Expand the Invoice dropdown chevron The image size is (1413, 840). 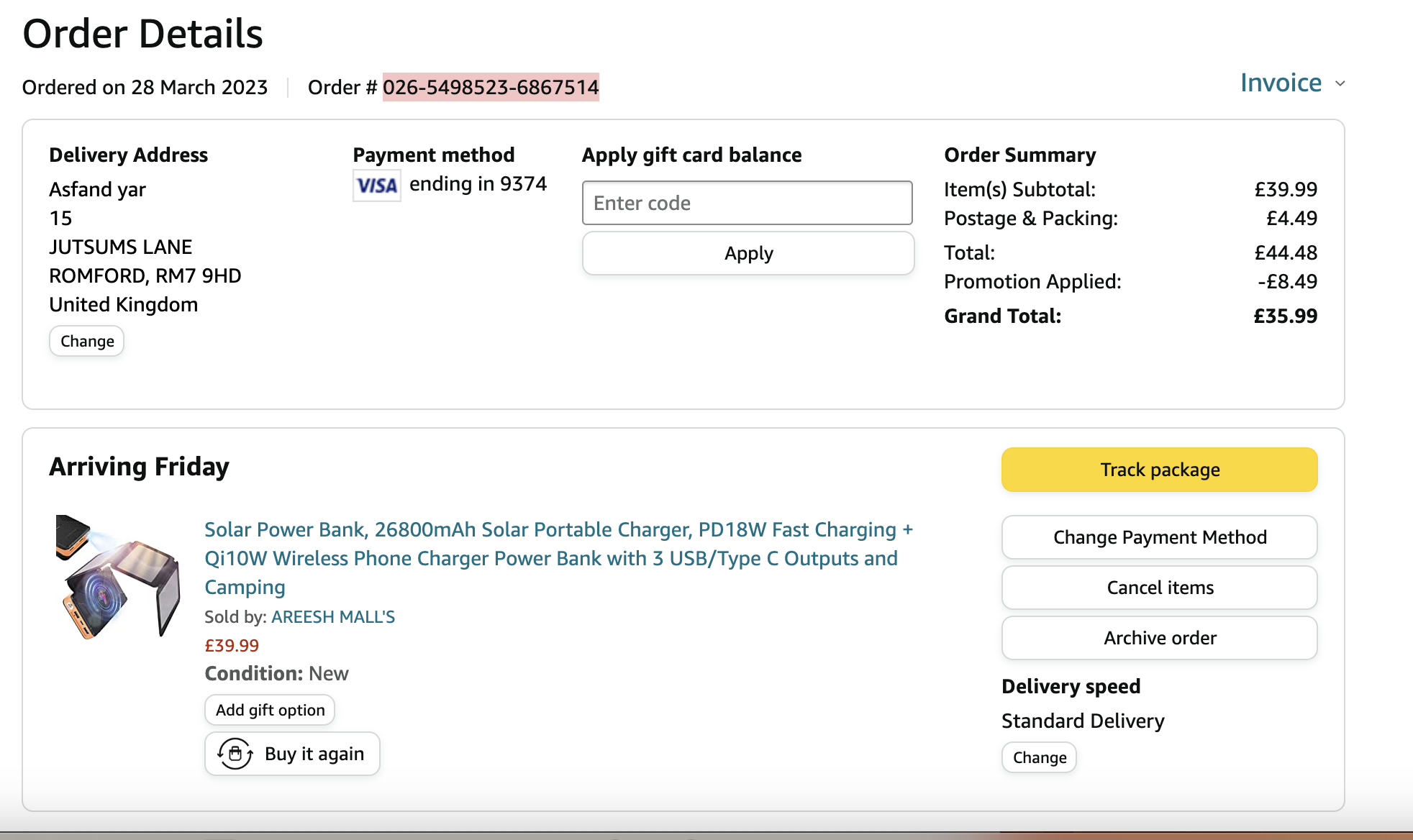pyautogui.click(x=1340, y=83)
